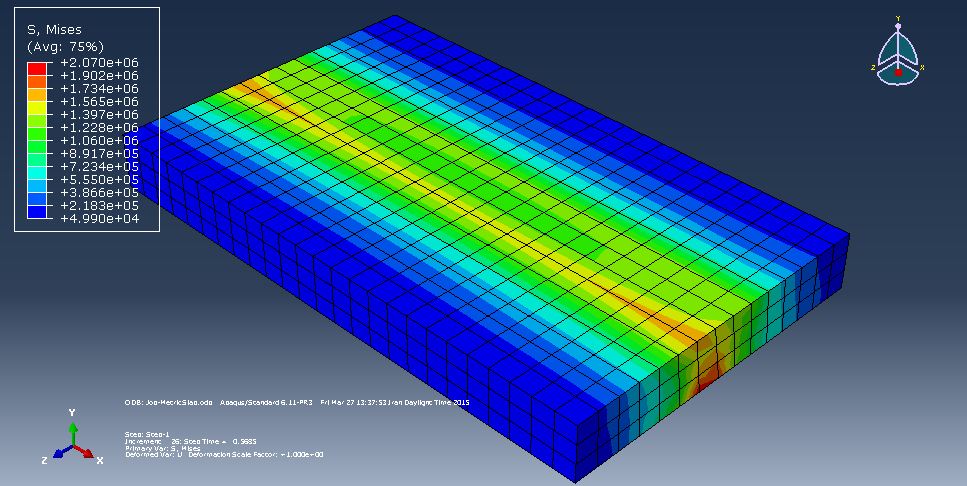Click the red center point of the view compass
The image size is (967, 486).
coord(899,72)
